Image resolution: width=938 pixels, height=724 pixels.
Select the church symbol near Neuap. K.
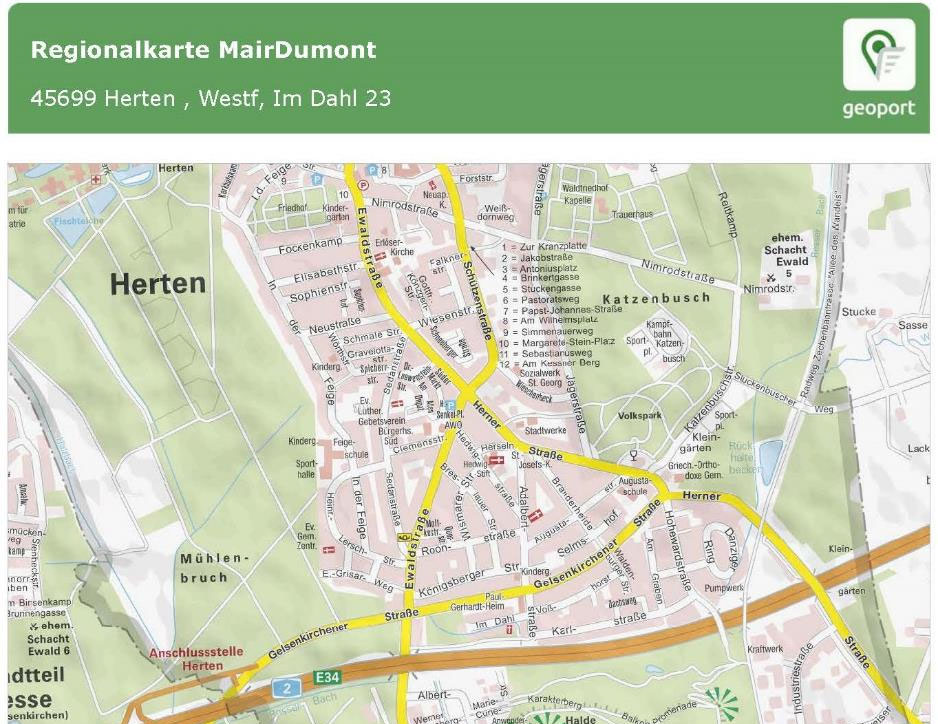click(433, 184)
